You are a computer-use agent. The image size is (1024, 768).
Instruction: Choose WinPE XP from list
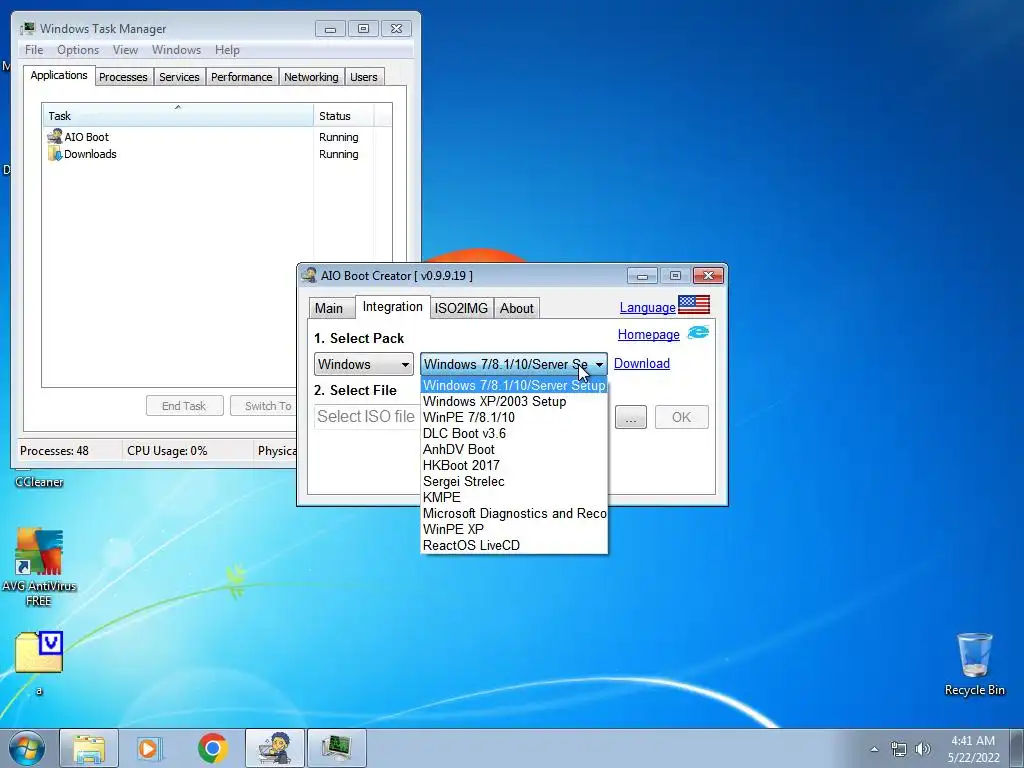[x=514, y=529]
